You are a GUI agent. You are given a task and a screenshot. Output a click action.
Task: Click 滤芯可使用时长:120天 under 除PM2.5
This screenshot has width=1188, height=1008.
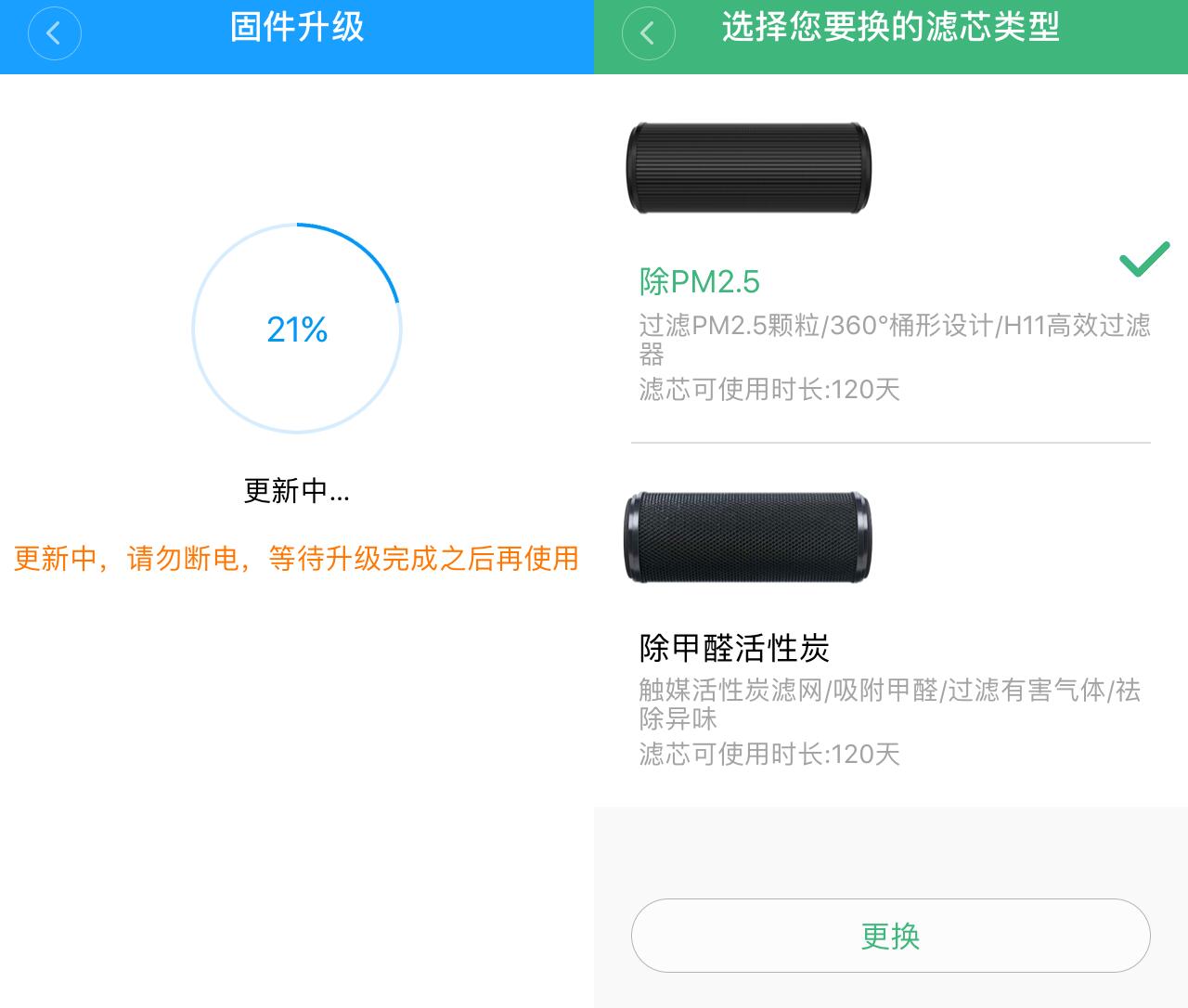[x=769, y=389]
